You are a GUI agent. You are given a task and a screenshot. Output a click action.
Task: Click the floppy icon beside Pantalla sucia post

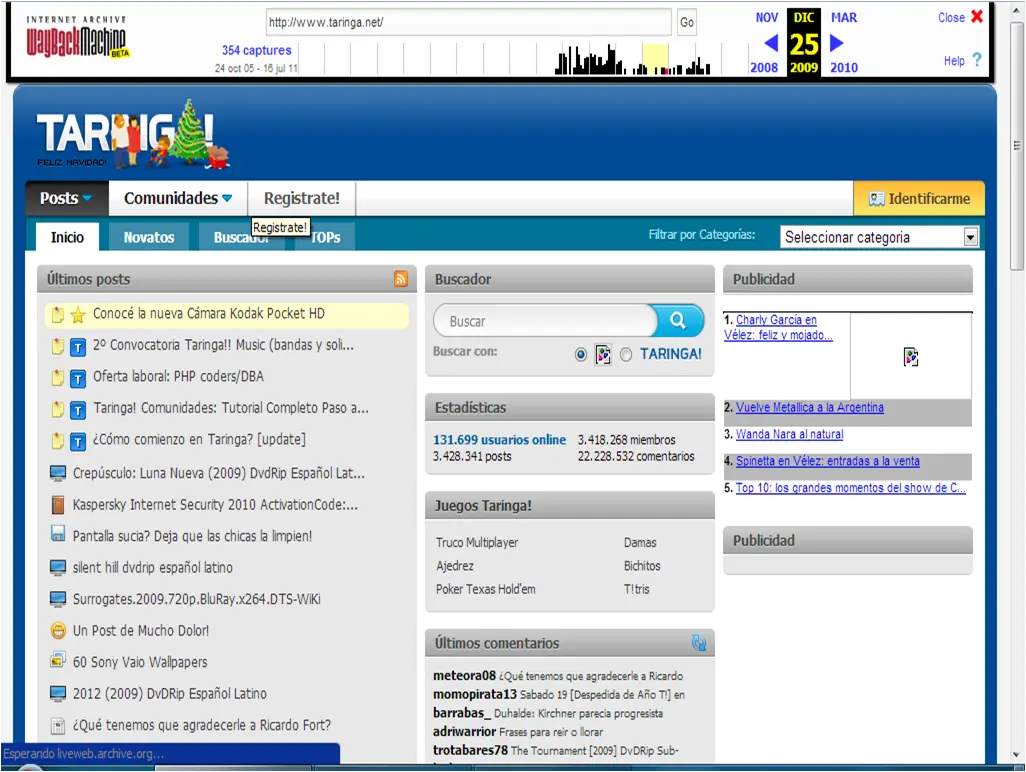[58, 533]
